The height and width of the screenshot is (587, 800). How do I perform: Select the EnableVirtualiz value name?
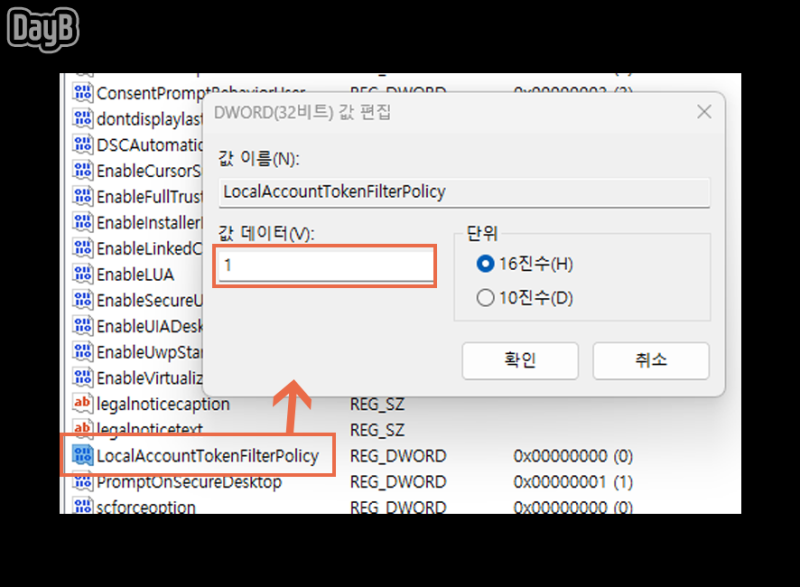click(149, 378)
